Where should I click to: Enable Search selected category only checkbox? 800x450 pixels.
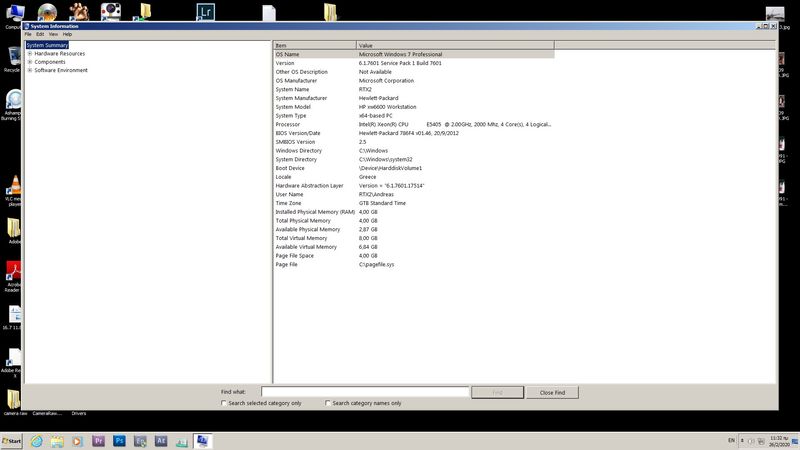tap(224, 403)
